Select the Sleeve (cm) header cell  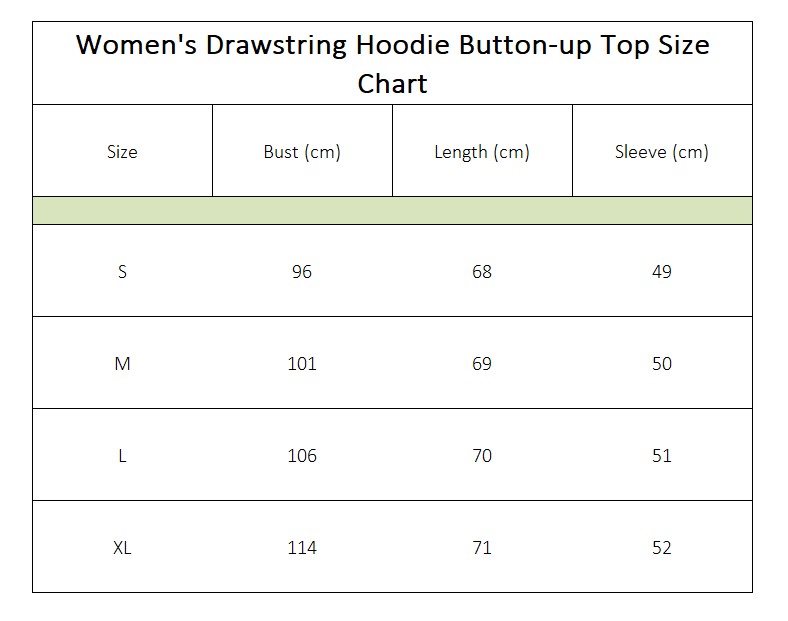coord(662,151)
